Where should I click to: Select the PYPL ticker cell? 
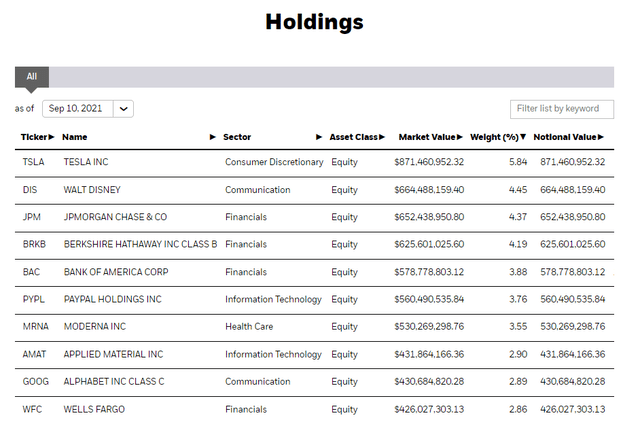pyautogui.click(x=33, y=300)
